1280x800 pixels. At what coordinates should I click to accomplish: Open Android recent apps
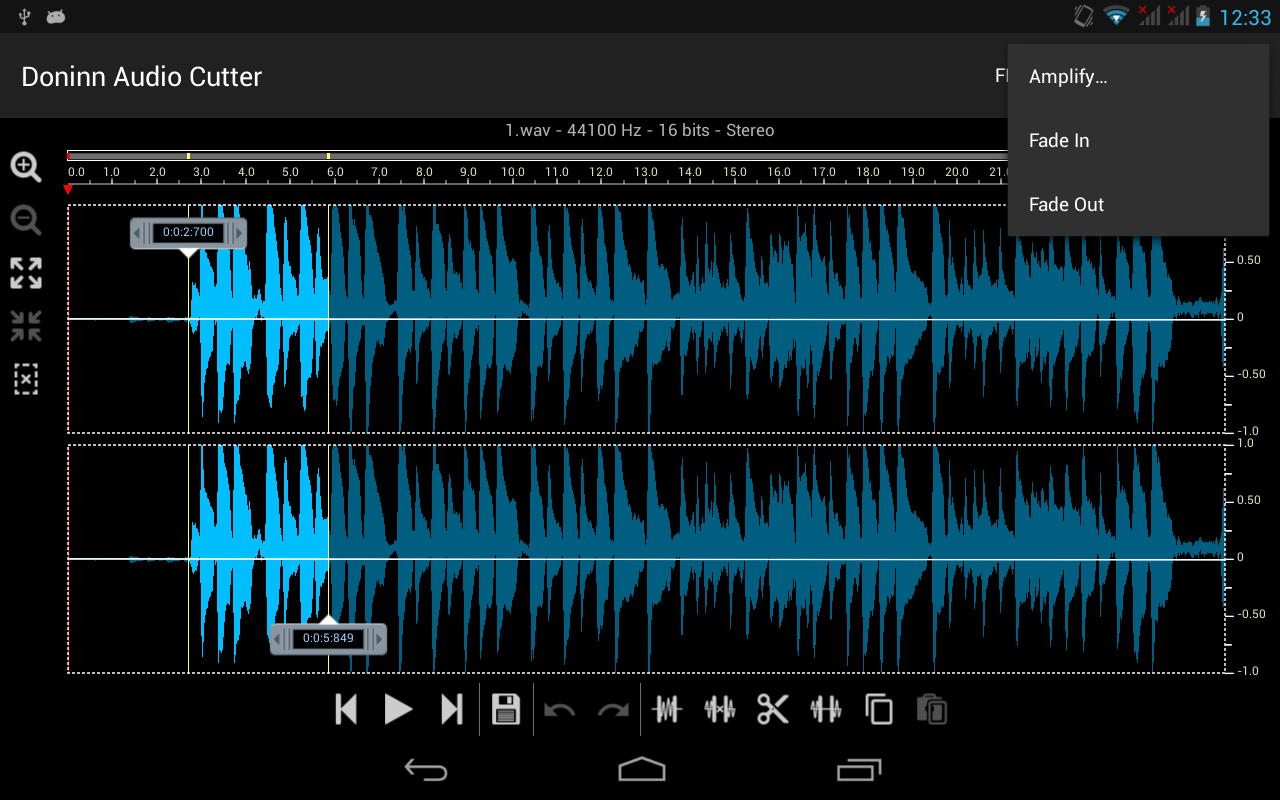pos(859,769)
